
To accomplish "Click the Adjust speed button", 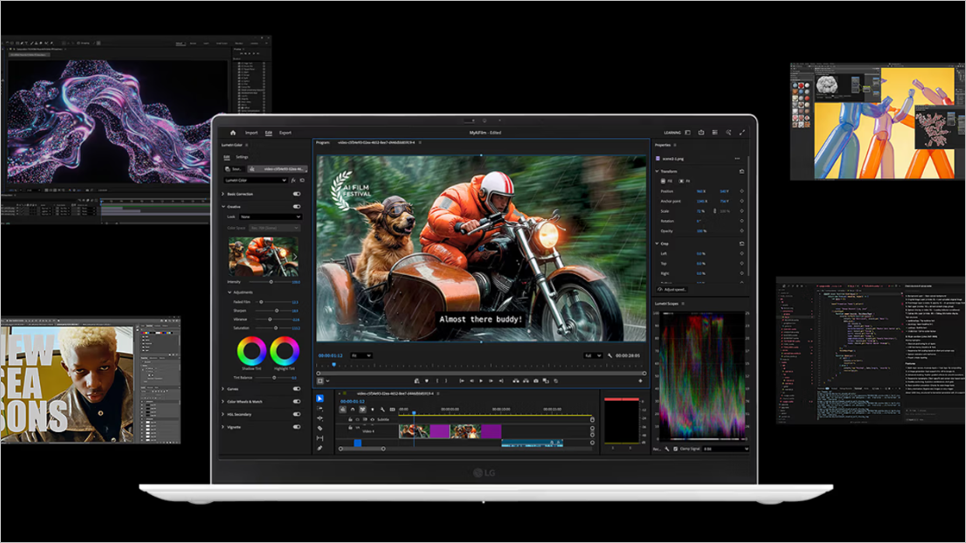I will pos(672,290).
